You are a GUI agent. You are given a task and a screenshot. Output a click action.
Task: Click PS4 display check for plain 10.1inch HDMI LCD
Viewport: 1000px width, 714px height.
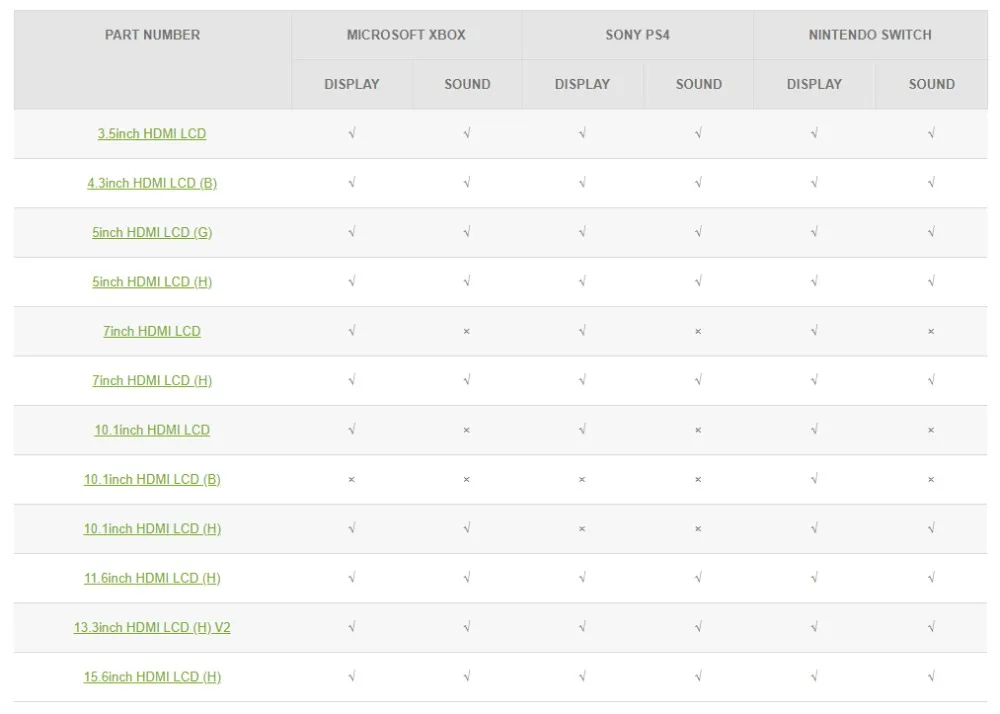582,429
